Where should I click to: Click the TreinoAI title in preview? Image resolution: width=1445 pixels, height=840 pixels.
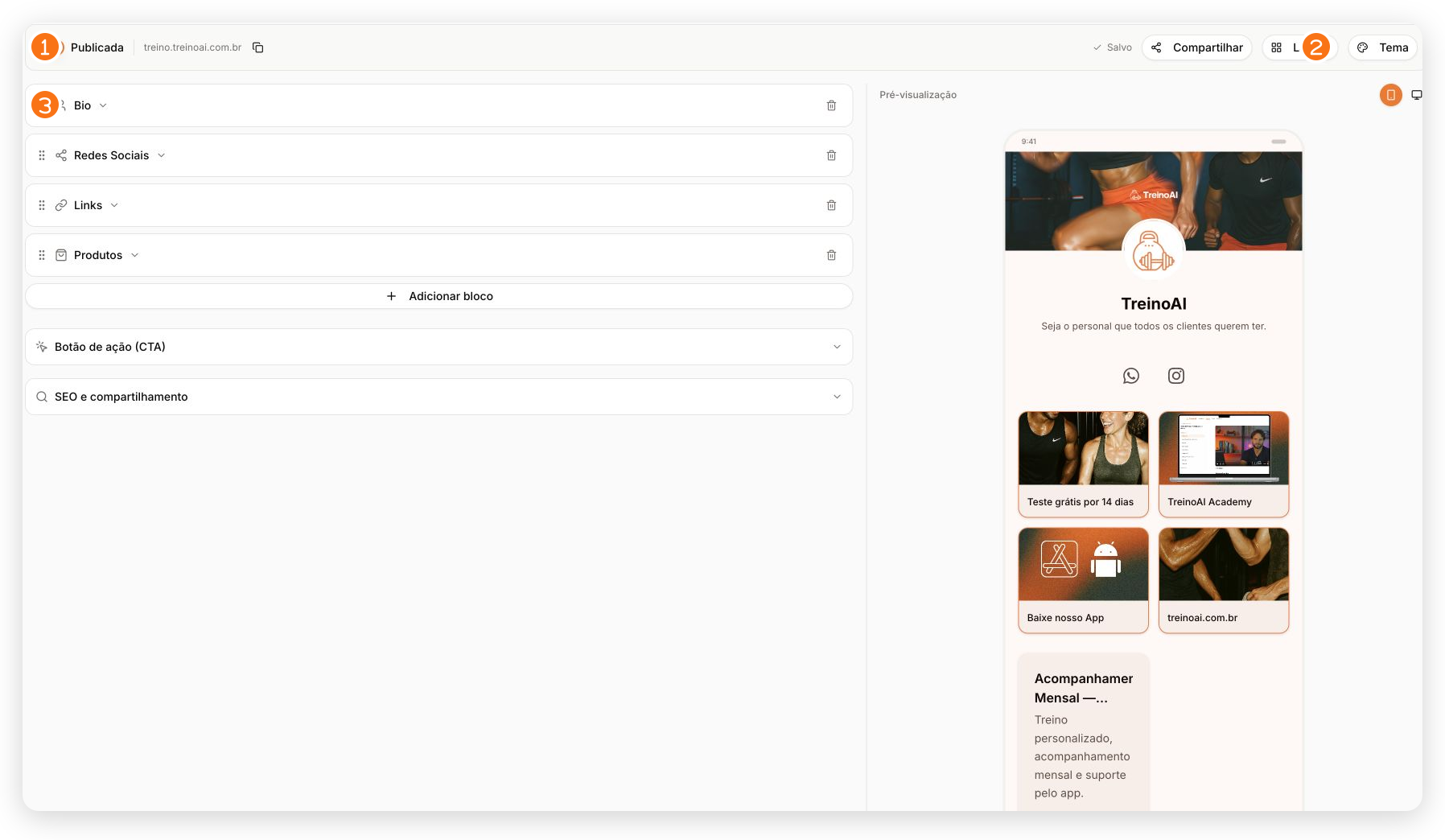1154,303
